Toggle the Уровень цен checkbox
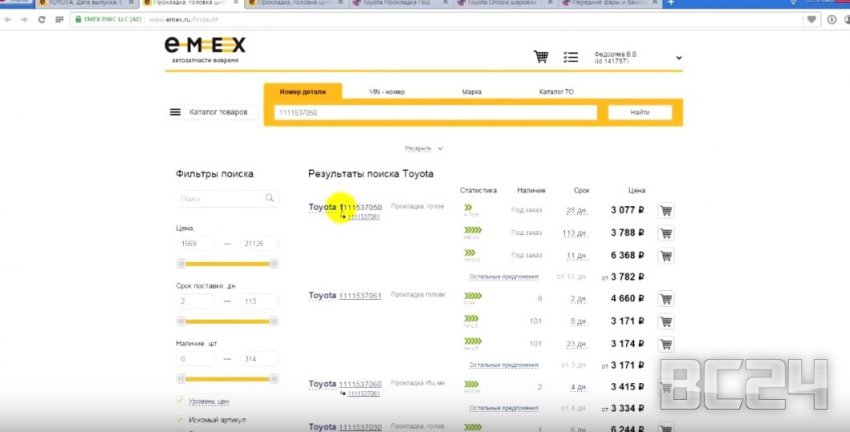Image resolution: width=850 pixels, height=432 pixels. click(x=179, y=401)
